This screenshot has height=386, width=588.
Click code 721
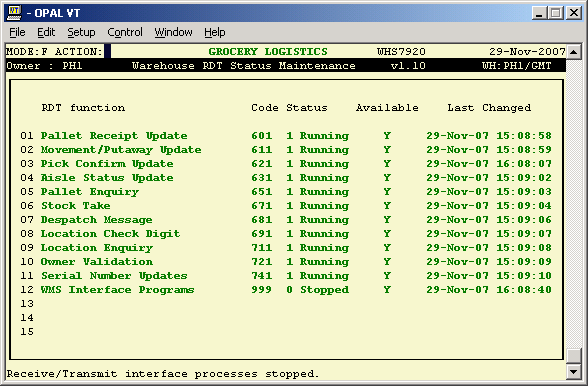[261, 262]
